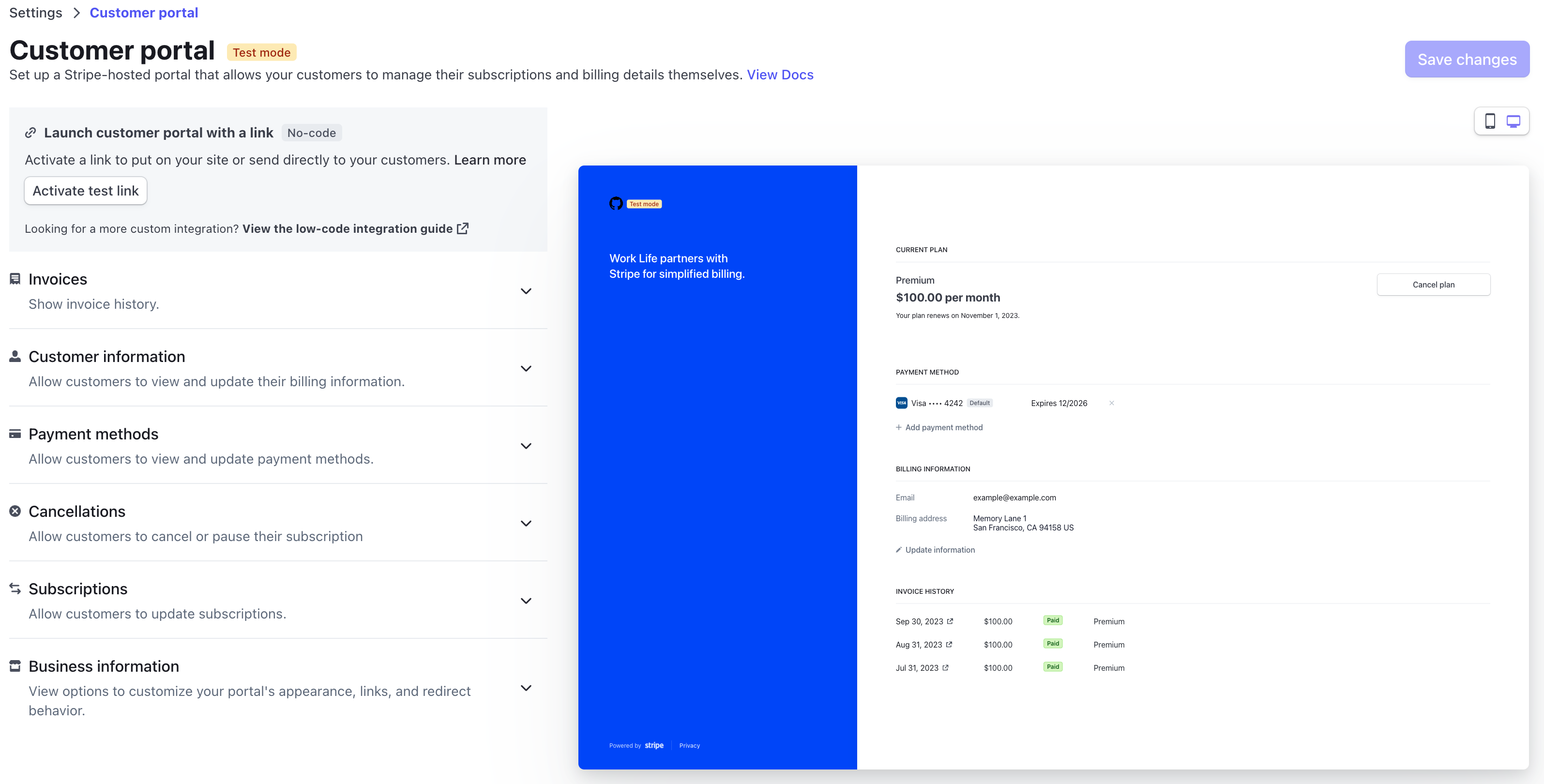Image resolution: width=1544 pixels, height=784 pixels.
Task: Expand the Invoices section
Action: [526, 291]
